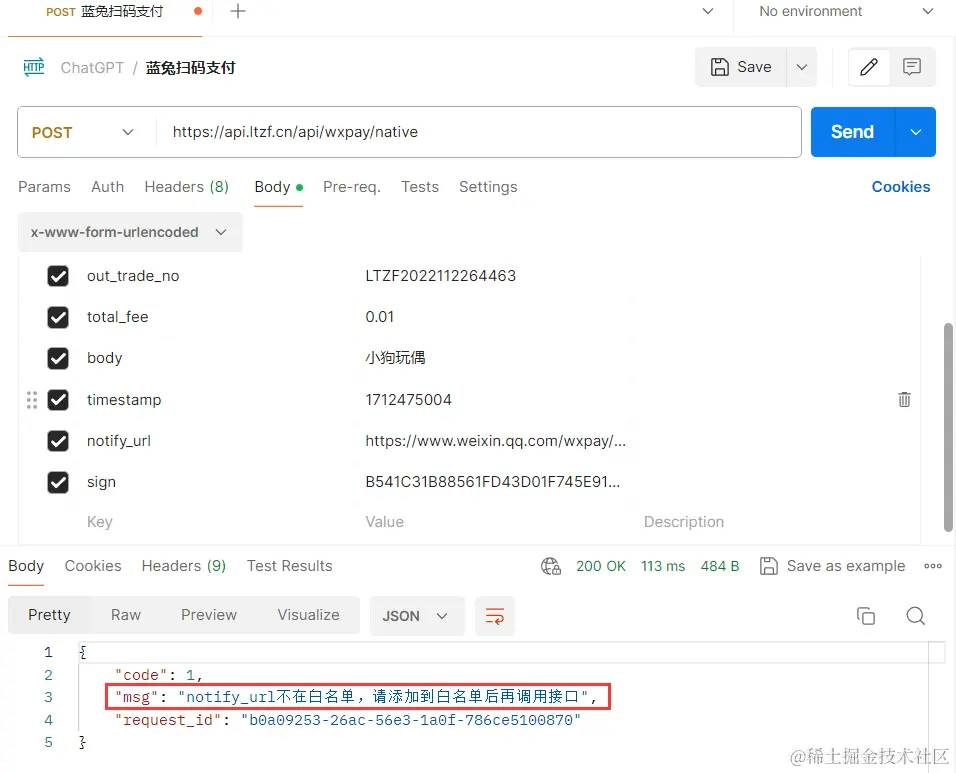Change x-www-form-urlencoded body type
The width and height of the screenshot is (956, 773).
130,232
